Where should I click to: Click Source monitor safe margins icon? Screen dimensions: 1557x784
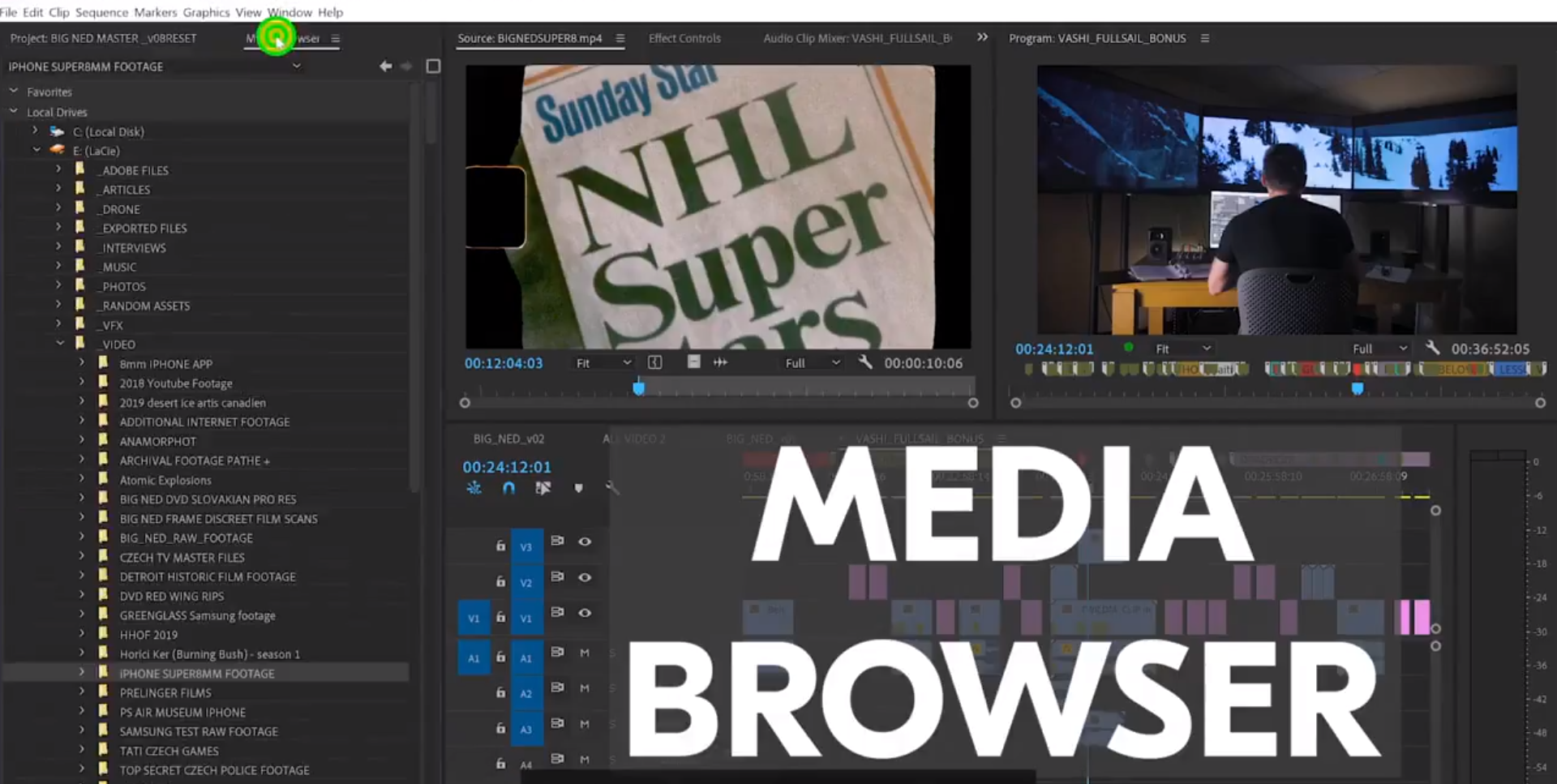[654, 362]
